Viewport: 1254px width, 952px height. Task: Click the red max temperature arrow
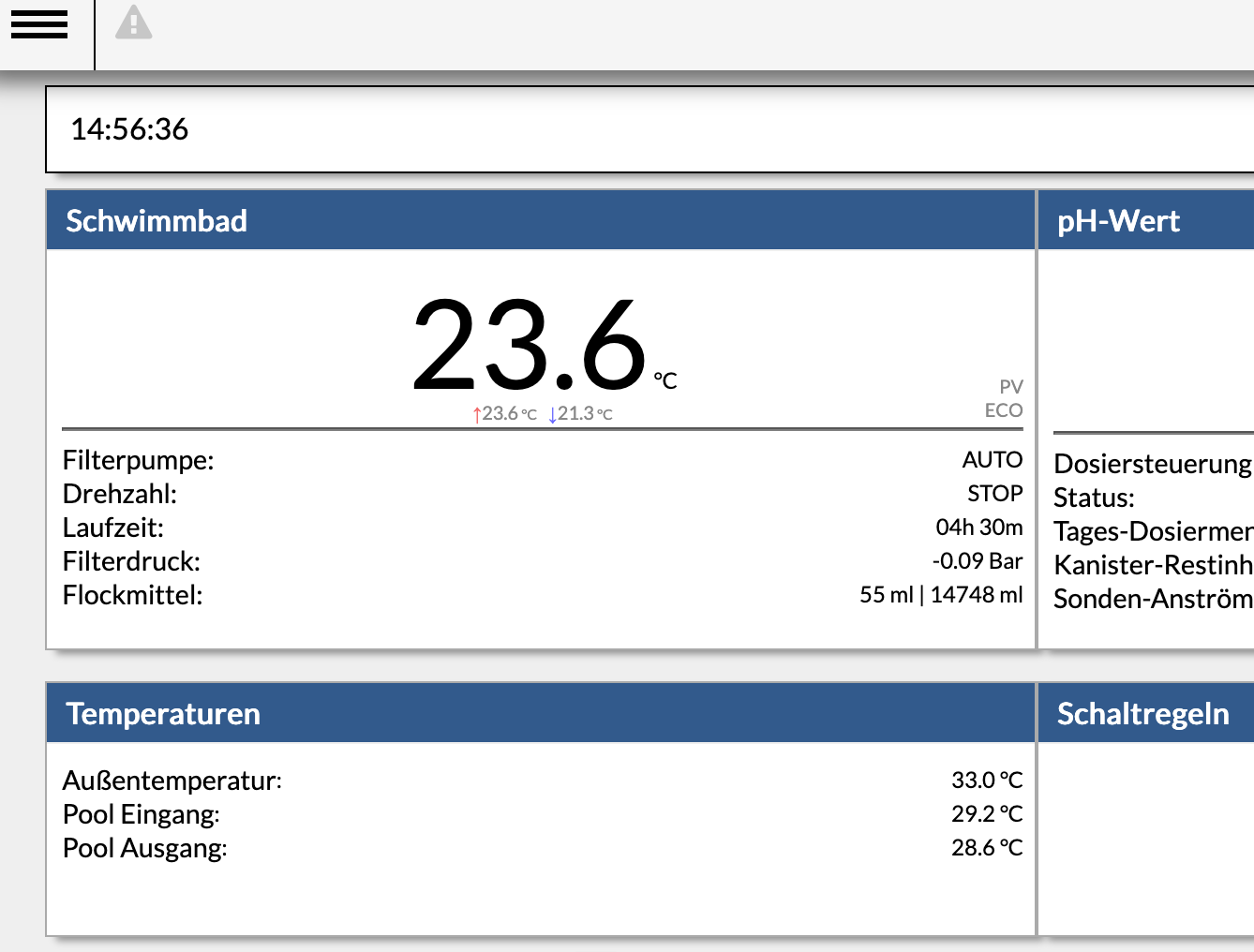point(477,414)
